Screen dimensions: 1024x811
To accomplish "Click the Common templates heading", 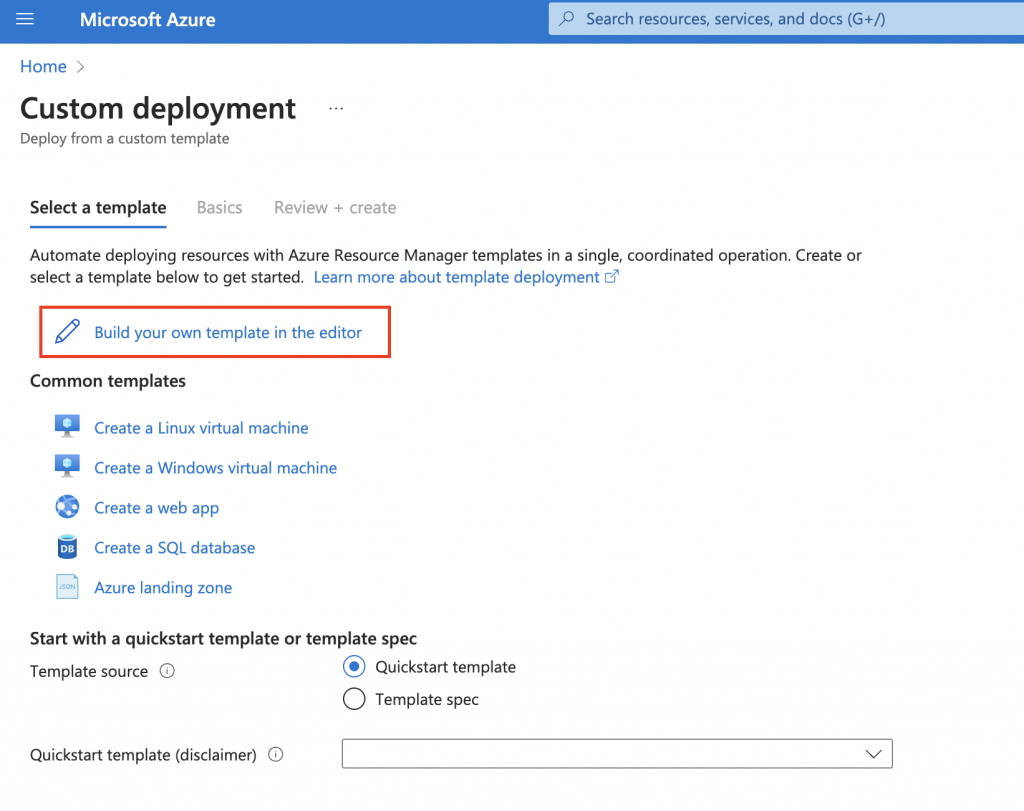I will (108, 381).
